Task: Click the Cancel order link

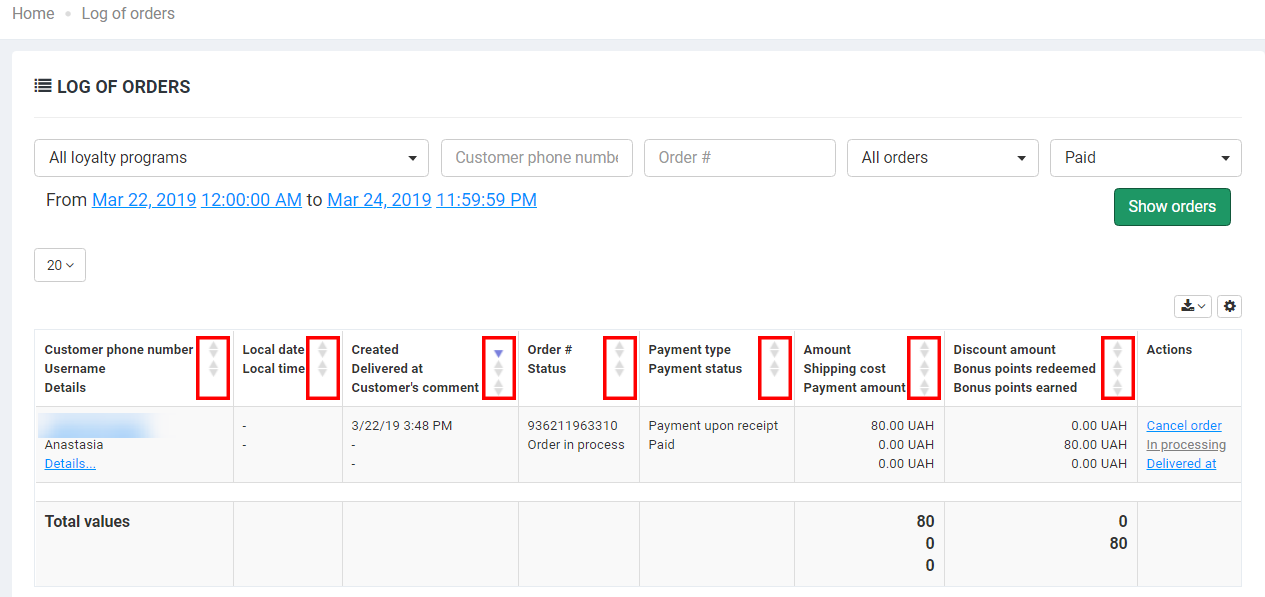Action: 1184,426
